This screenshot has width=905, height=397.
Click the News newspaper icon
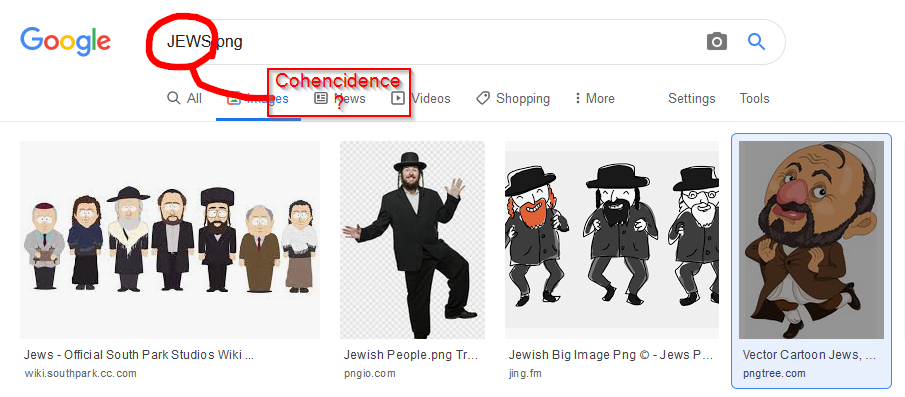pos(321,98)
